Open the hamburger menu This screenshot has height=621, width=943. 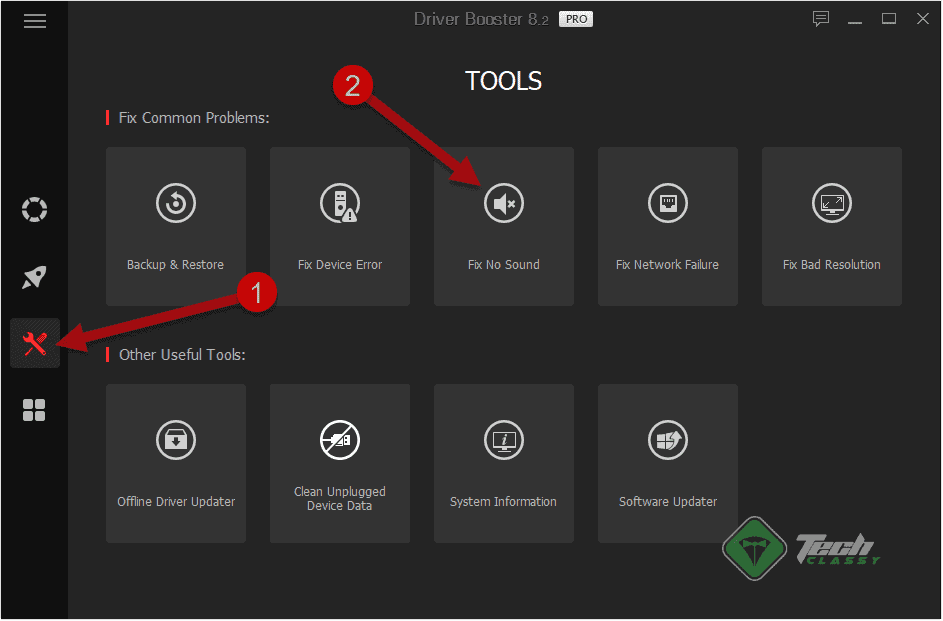(34, 20)
